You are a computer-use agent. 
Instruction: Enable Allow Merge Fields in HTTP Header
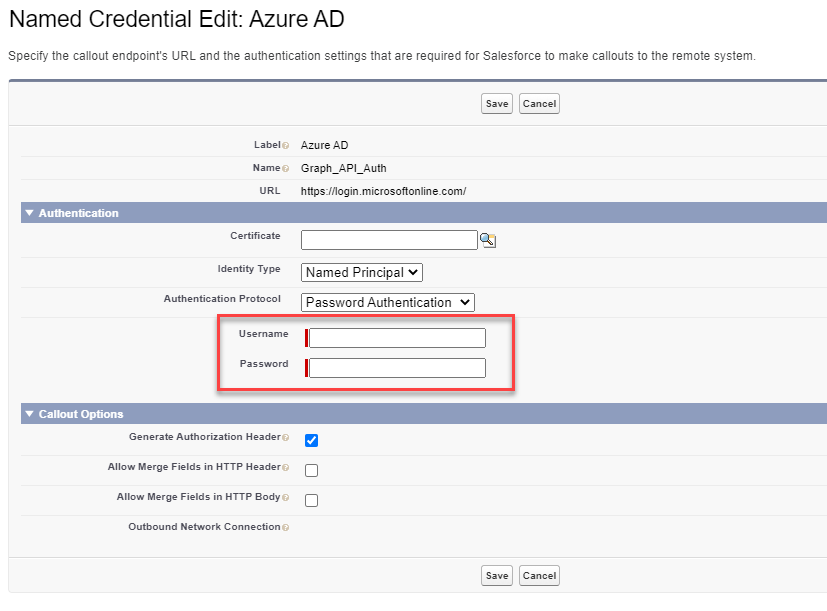(x=312, y=470)
